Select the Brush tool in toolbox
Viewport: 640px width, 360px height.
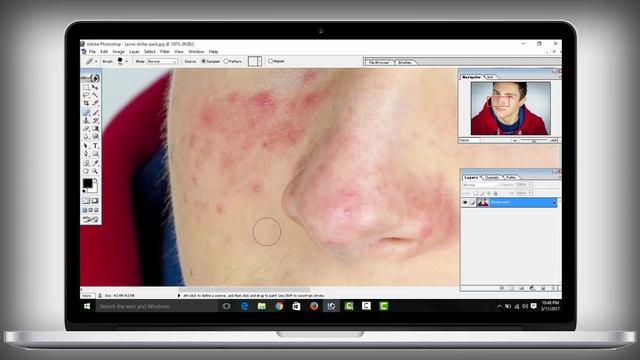pos(95,113)
